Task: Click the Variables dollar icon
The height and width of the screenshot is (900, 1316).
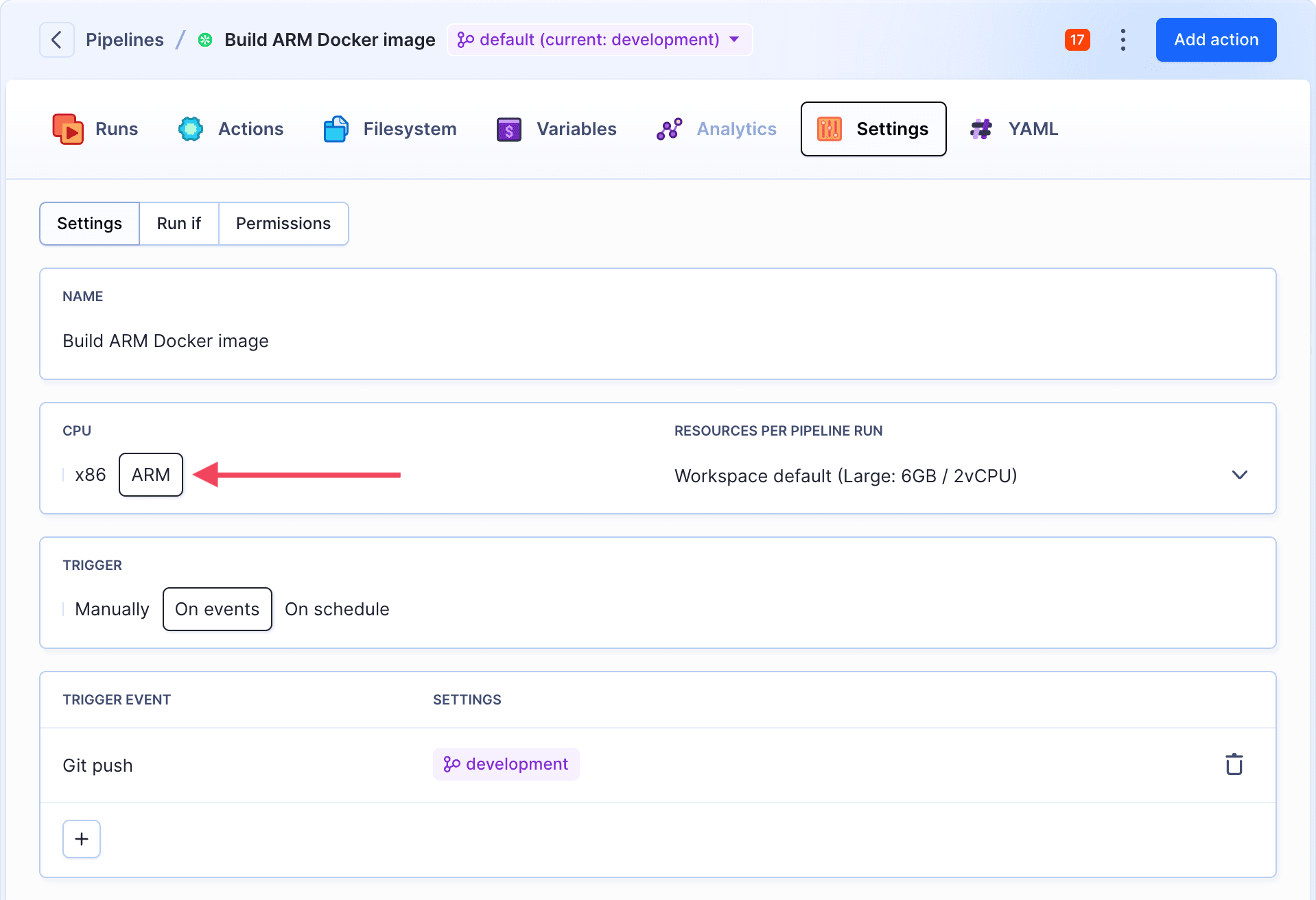Action: pyautogui.click(x=508, y=129)
